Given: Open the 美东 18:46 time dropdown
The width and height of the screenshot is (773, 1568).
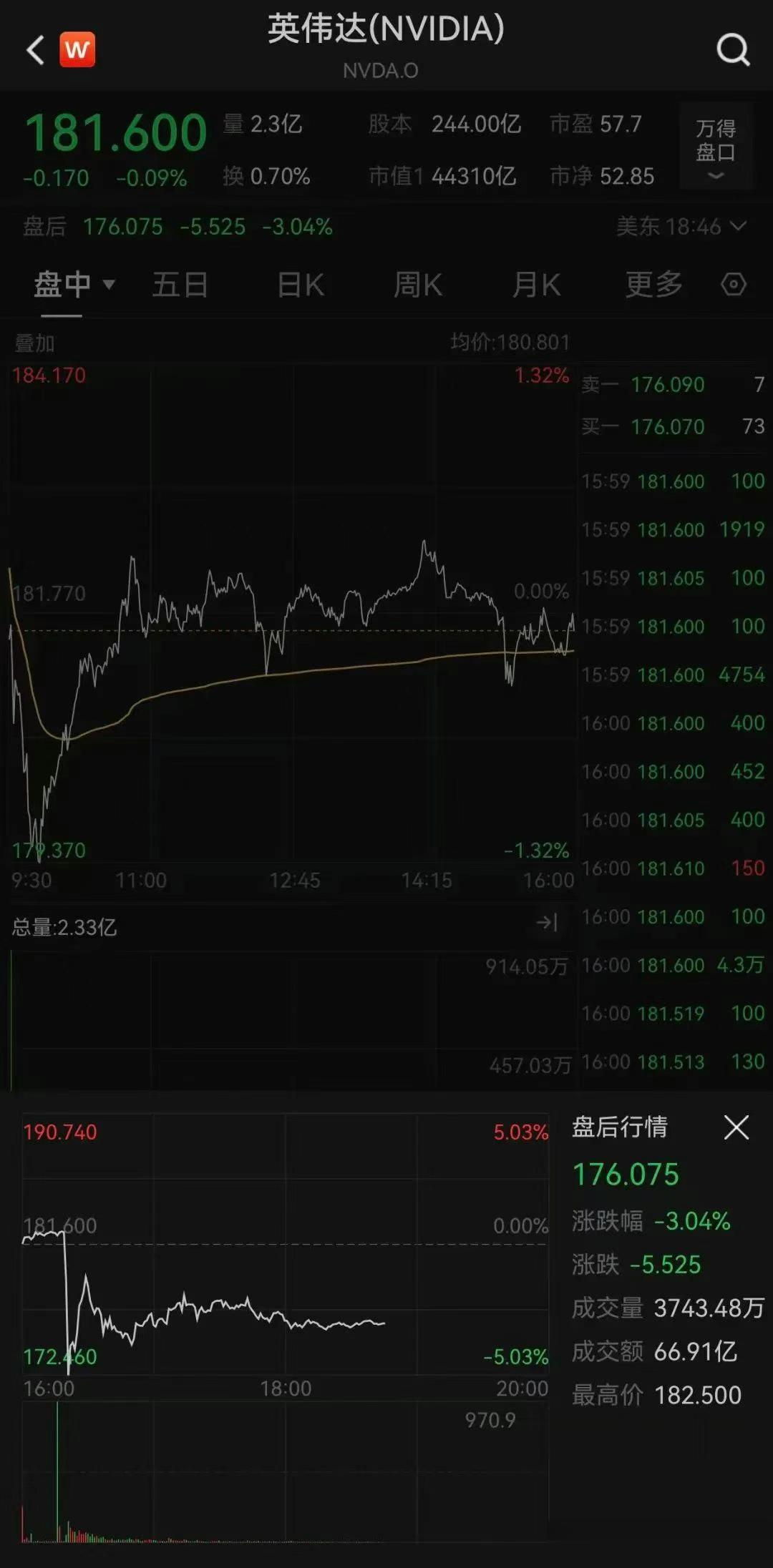Looking at the screenshot, I should pos(681,227).
